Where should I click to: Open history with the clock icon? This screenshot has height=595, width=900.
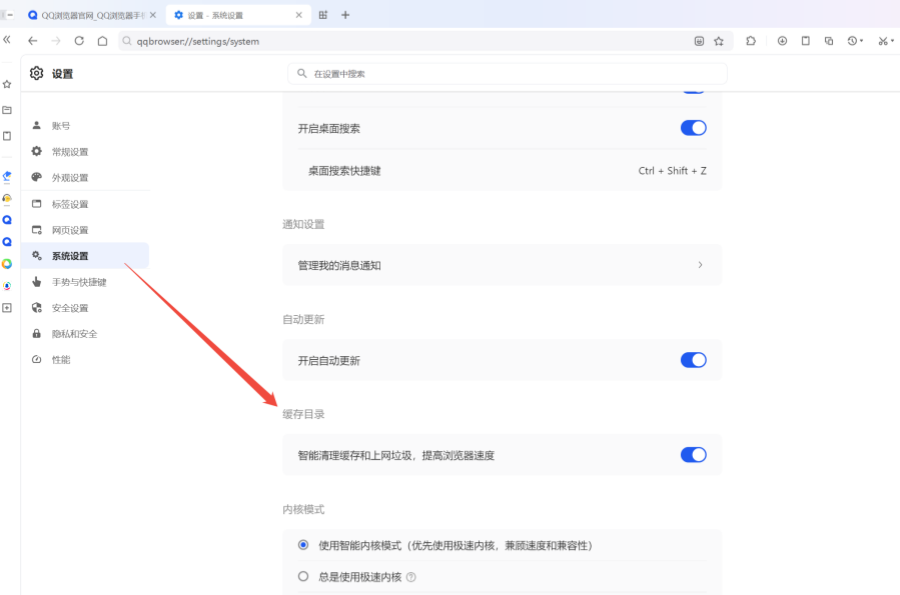[852, 41]
